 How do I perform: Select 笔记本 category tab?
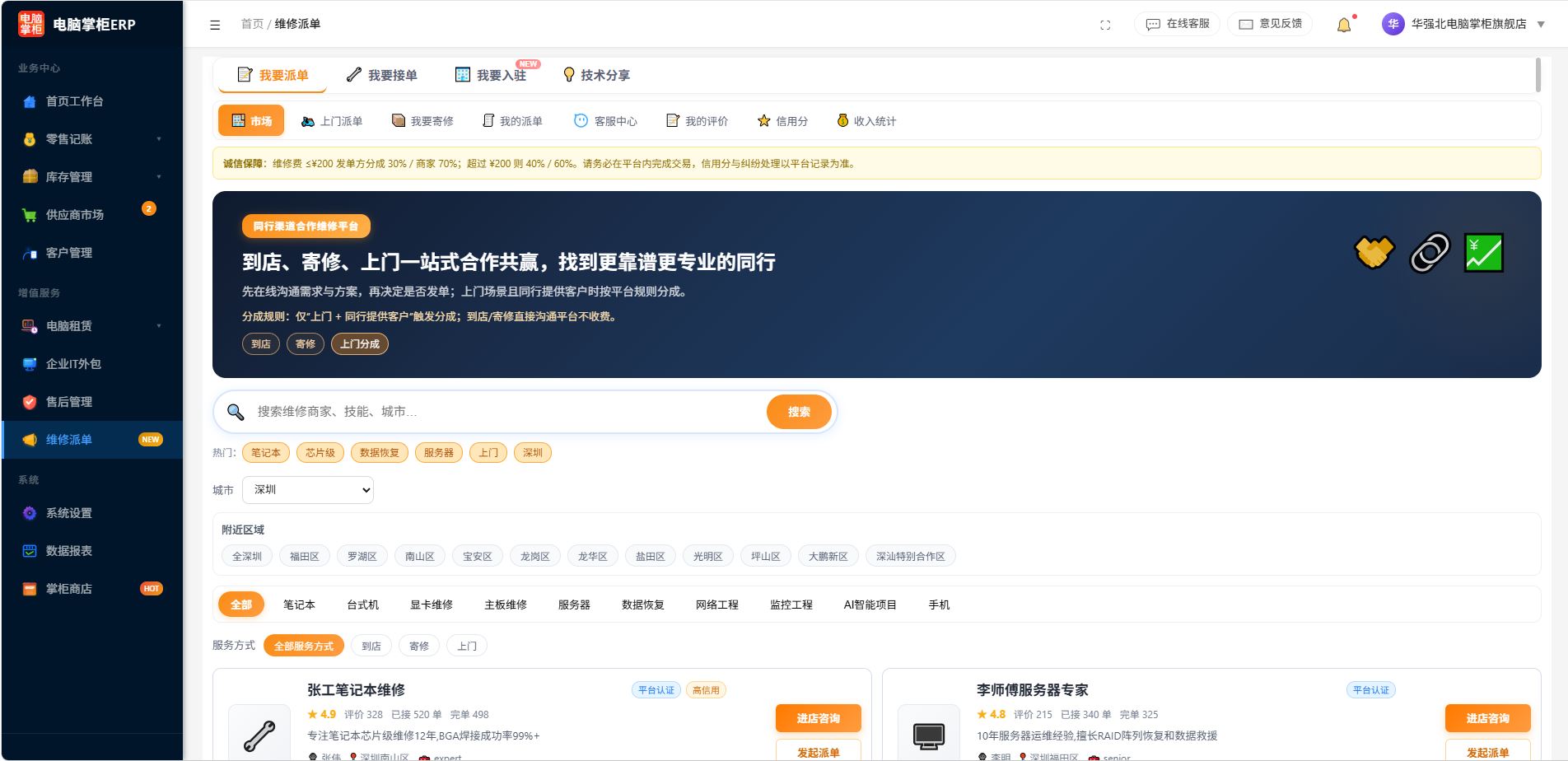click(x=299, y=605)
